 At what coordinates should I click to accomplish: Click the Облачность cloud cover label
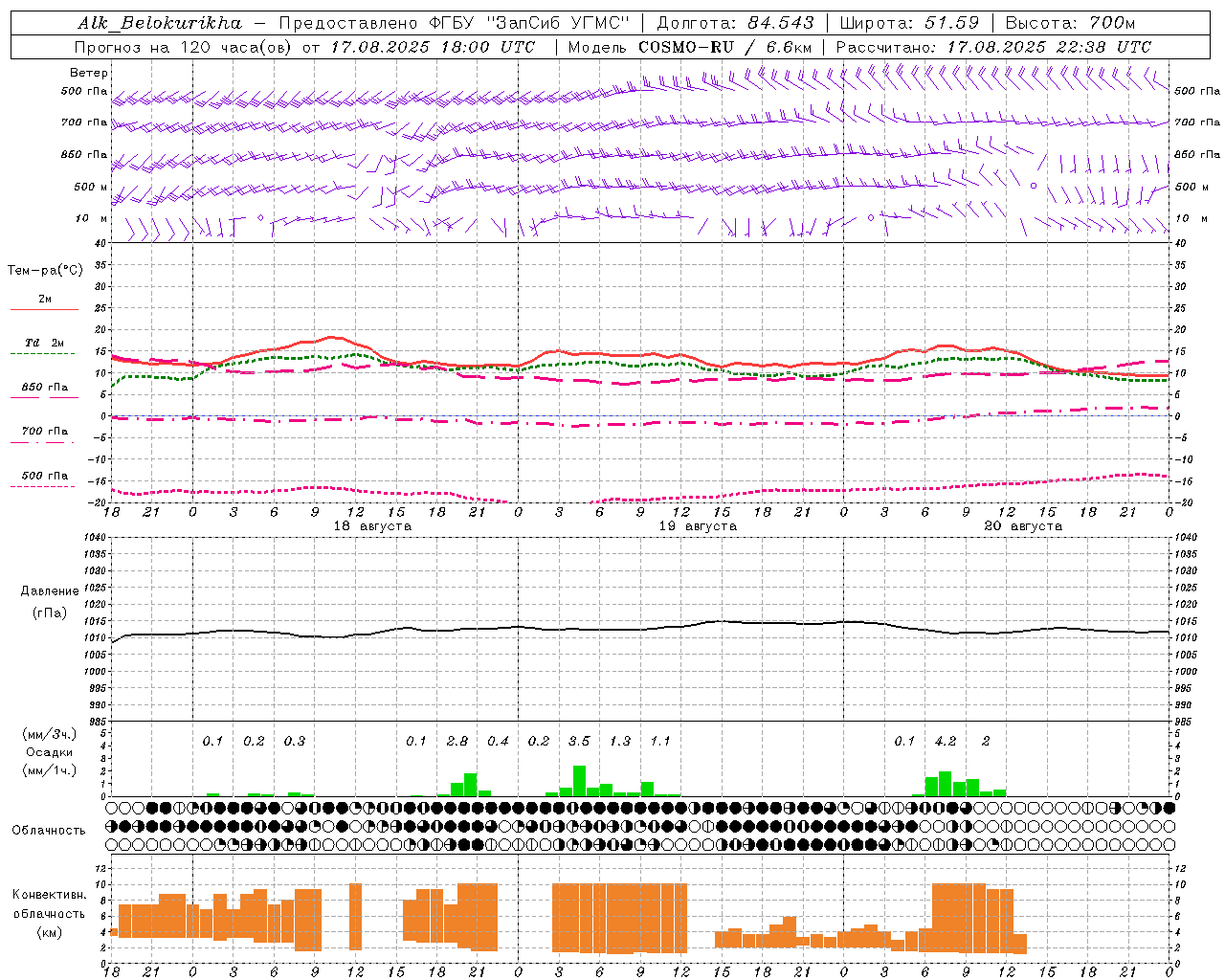point(49,831)
